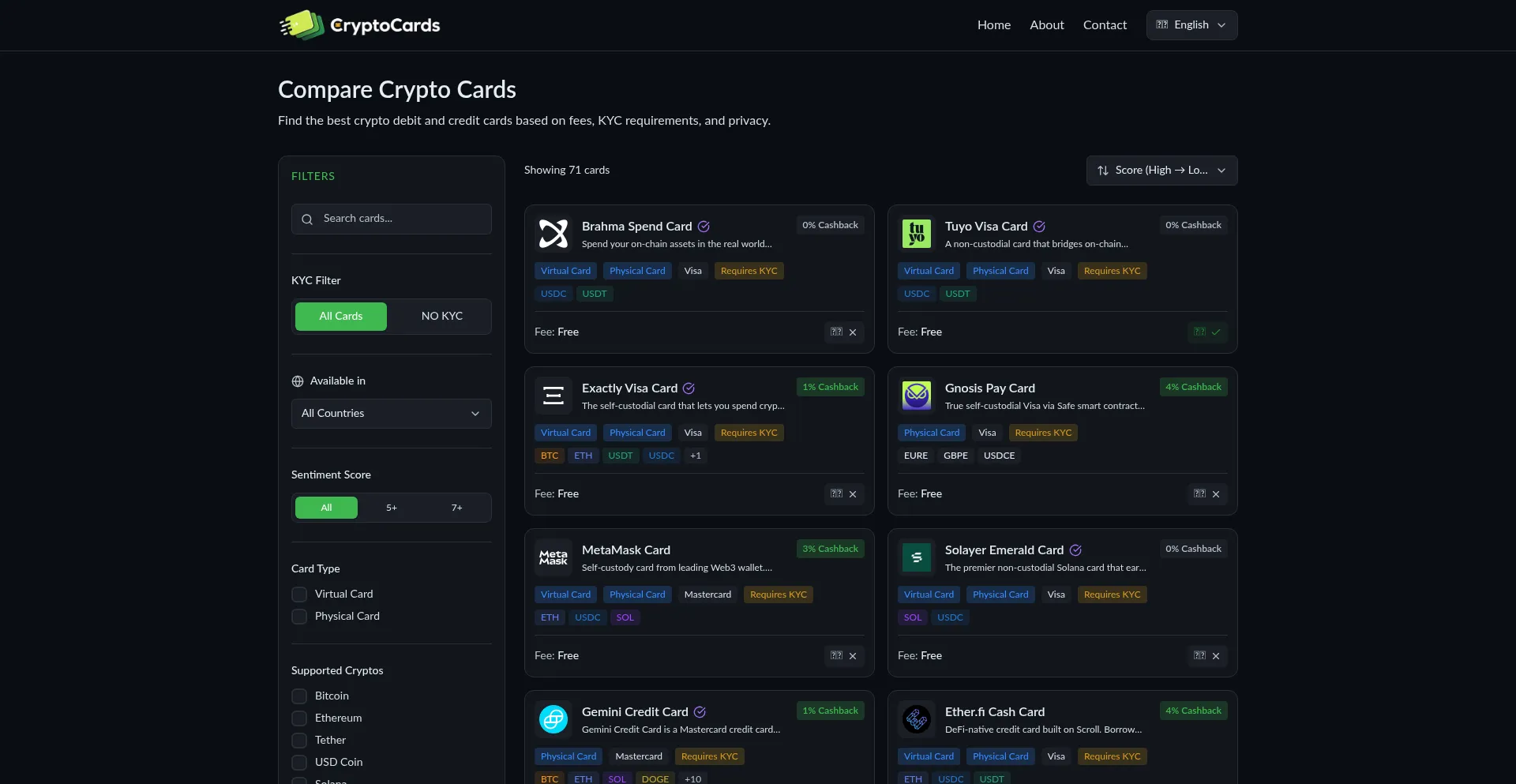Check the Ethereum crypto checkbox
This screenshot has height=784, width=1516.
299,718
